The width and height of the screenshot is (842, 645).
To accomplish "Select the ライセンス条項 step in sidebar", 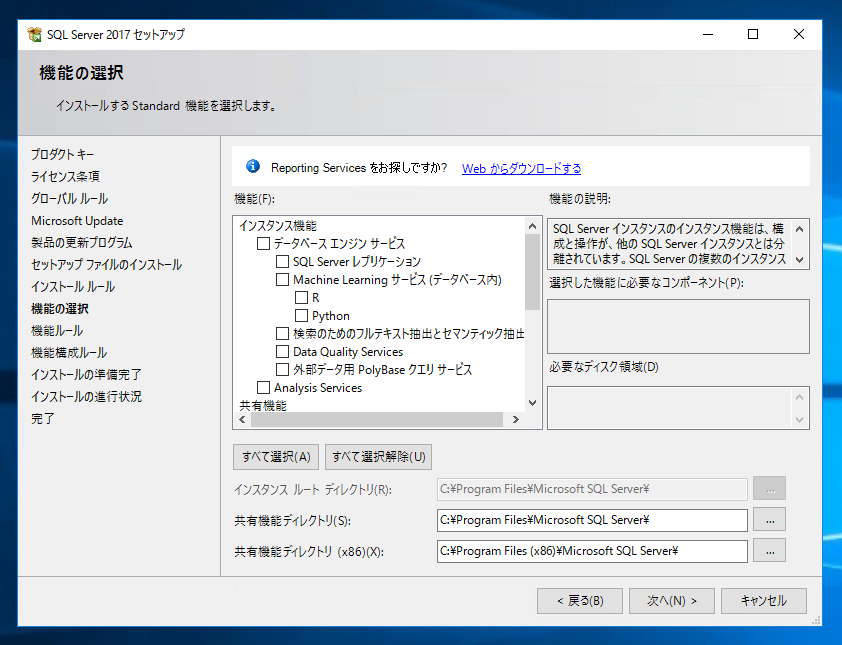I will coord(65,177).
